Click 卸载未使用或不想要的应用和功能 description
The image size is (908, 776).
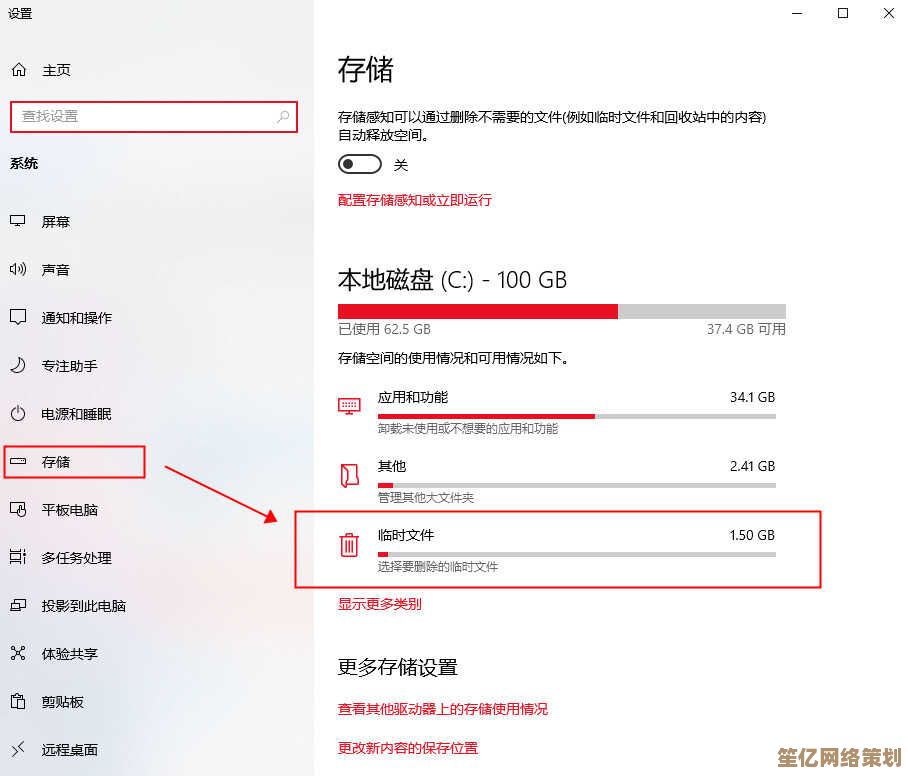click(x=468, y=429)
